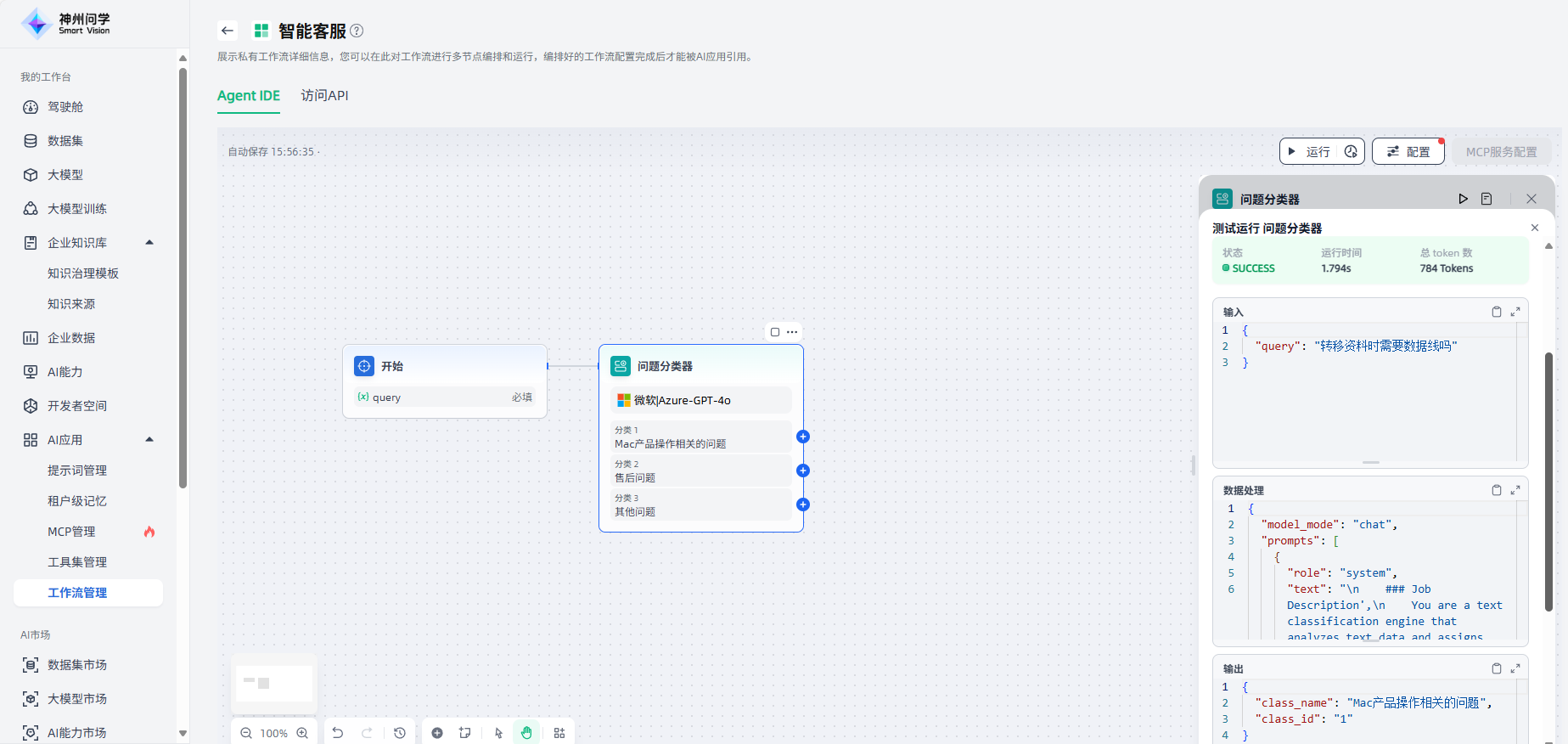Zoom in the canvas

[302, 733]
